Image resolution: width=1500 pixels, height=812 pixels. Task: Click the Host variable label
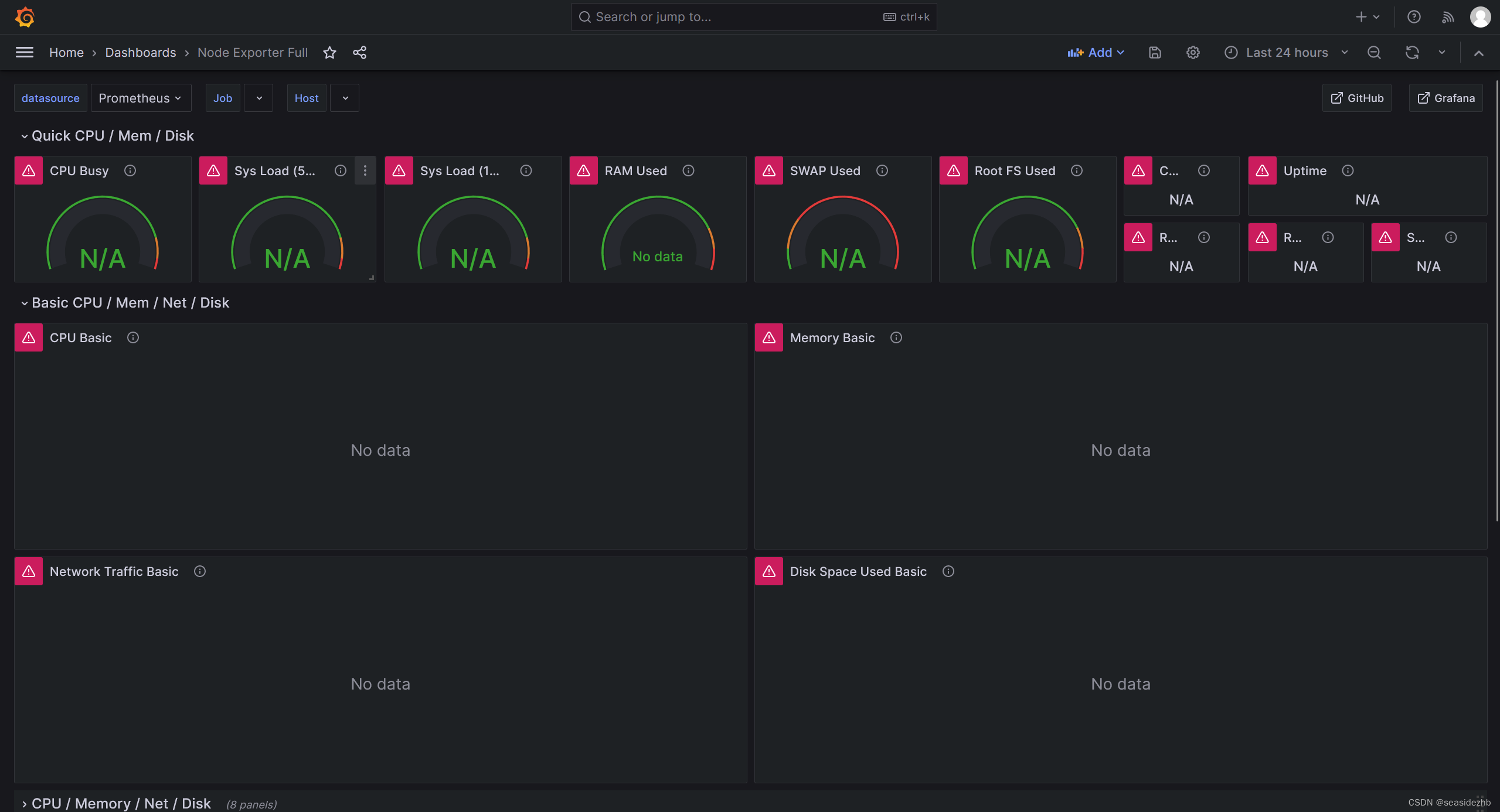[307, 98]
